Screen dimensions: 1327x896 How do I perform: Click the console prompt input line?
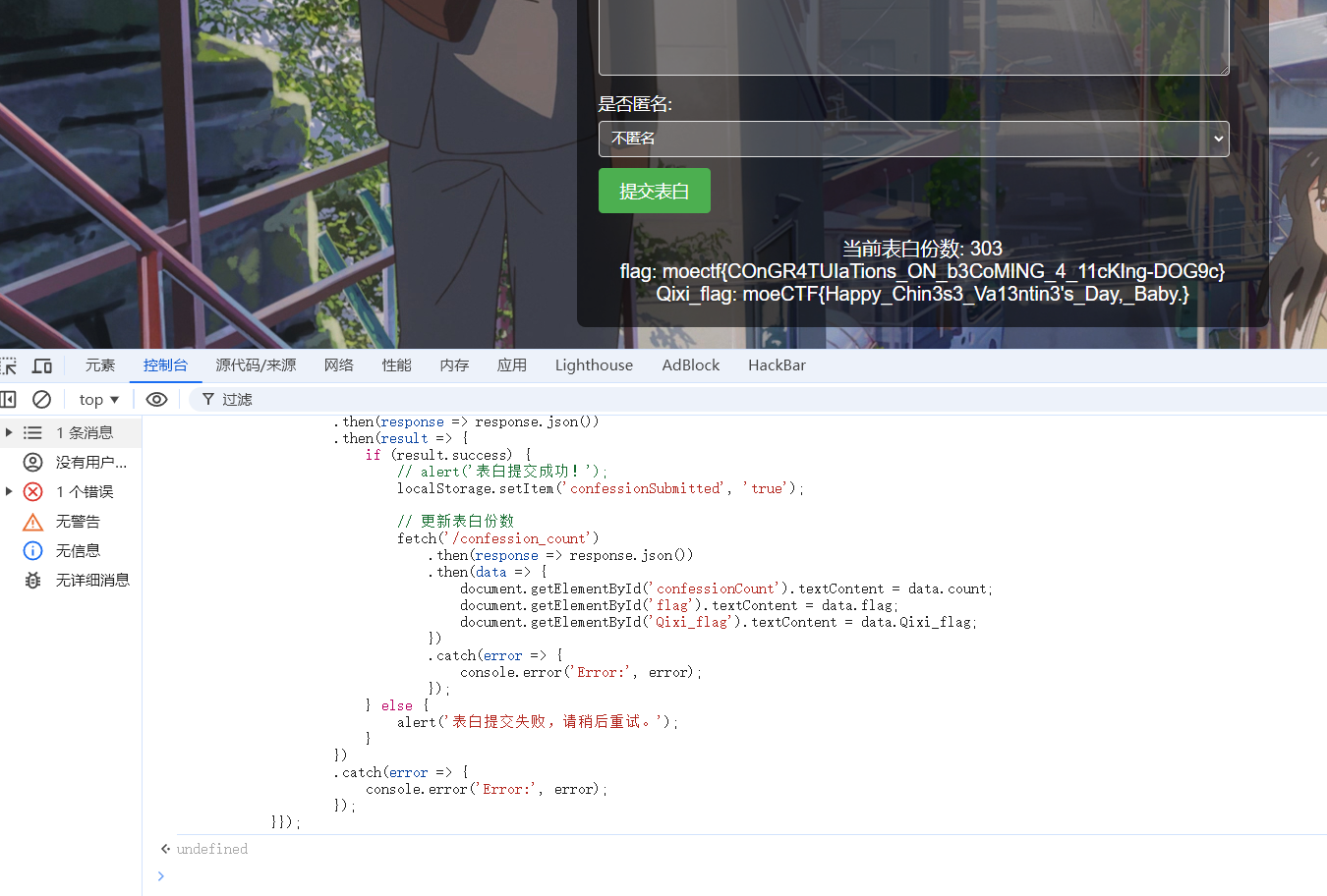tap(688, 876)
